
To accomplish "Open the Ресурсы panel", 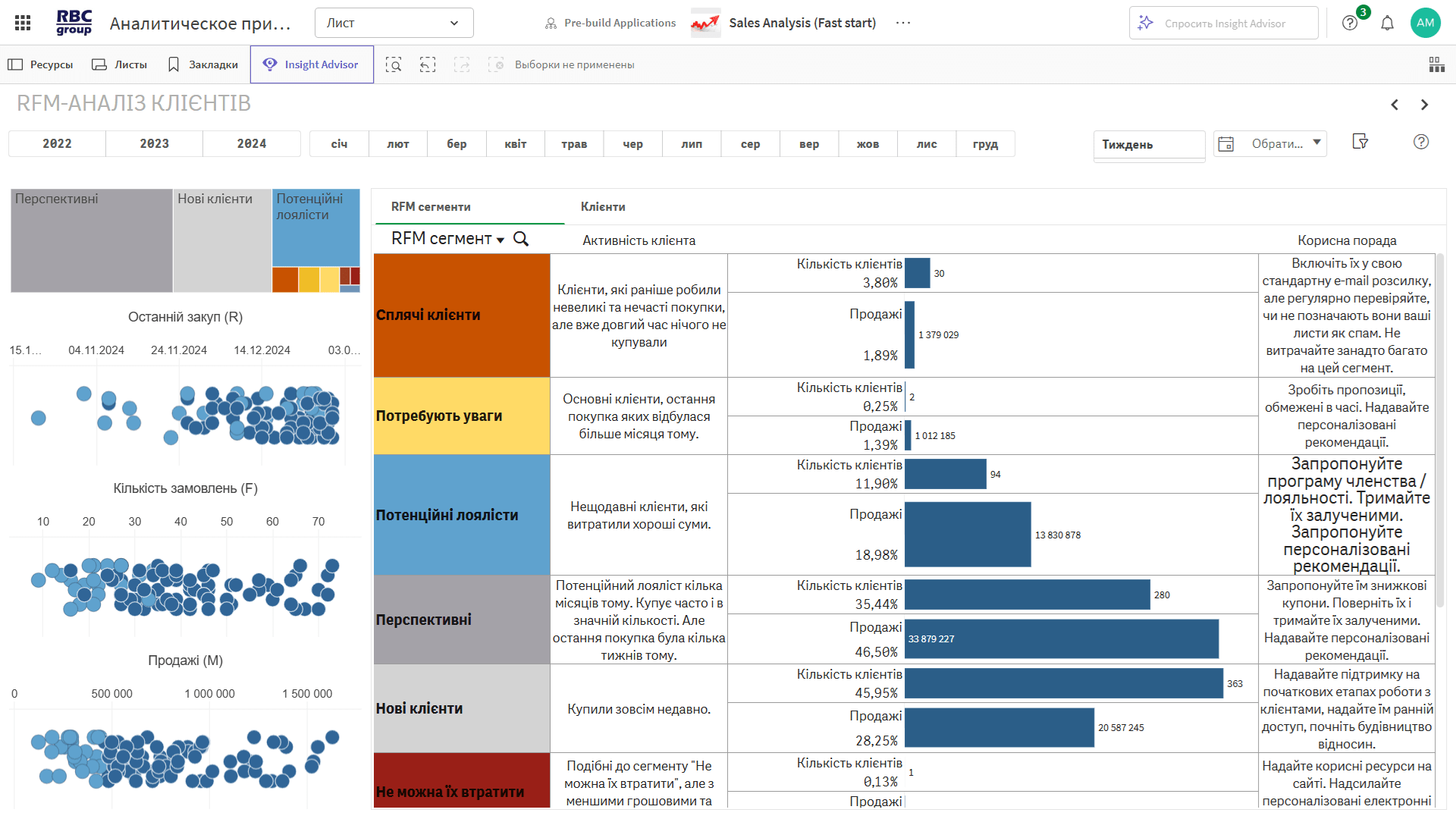I will pos(41,64).
